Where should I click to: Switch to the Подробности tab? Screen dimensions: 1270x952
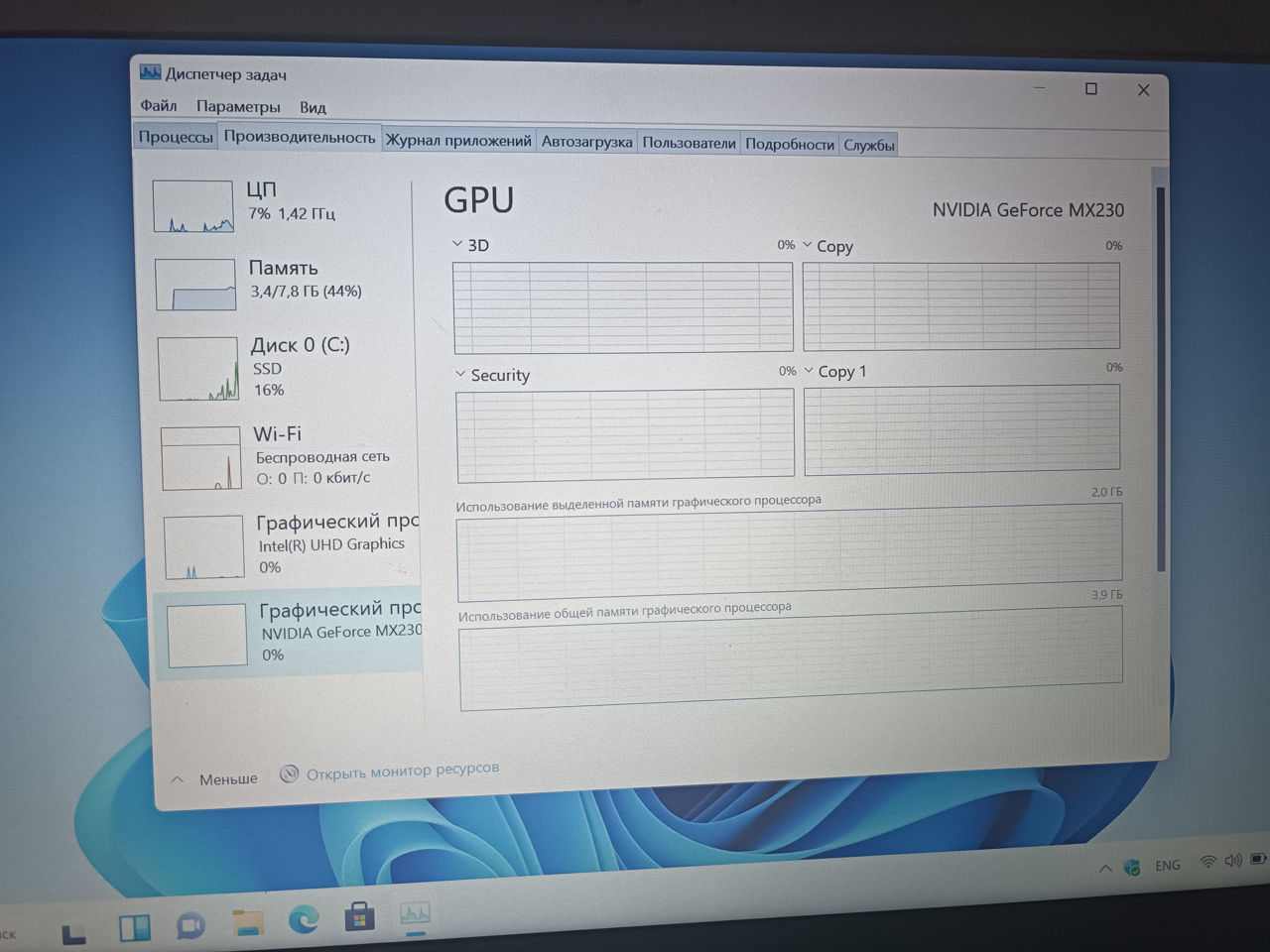[790, 144]
